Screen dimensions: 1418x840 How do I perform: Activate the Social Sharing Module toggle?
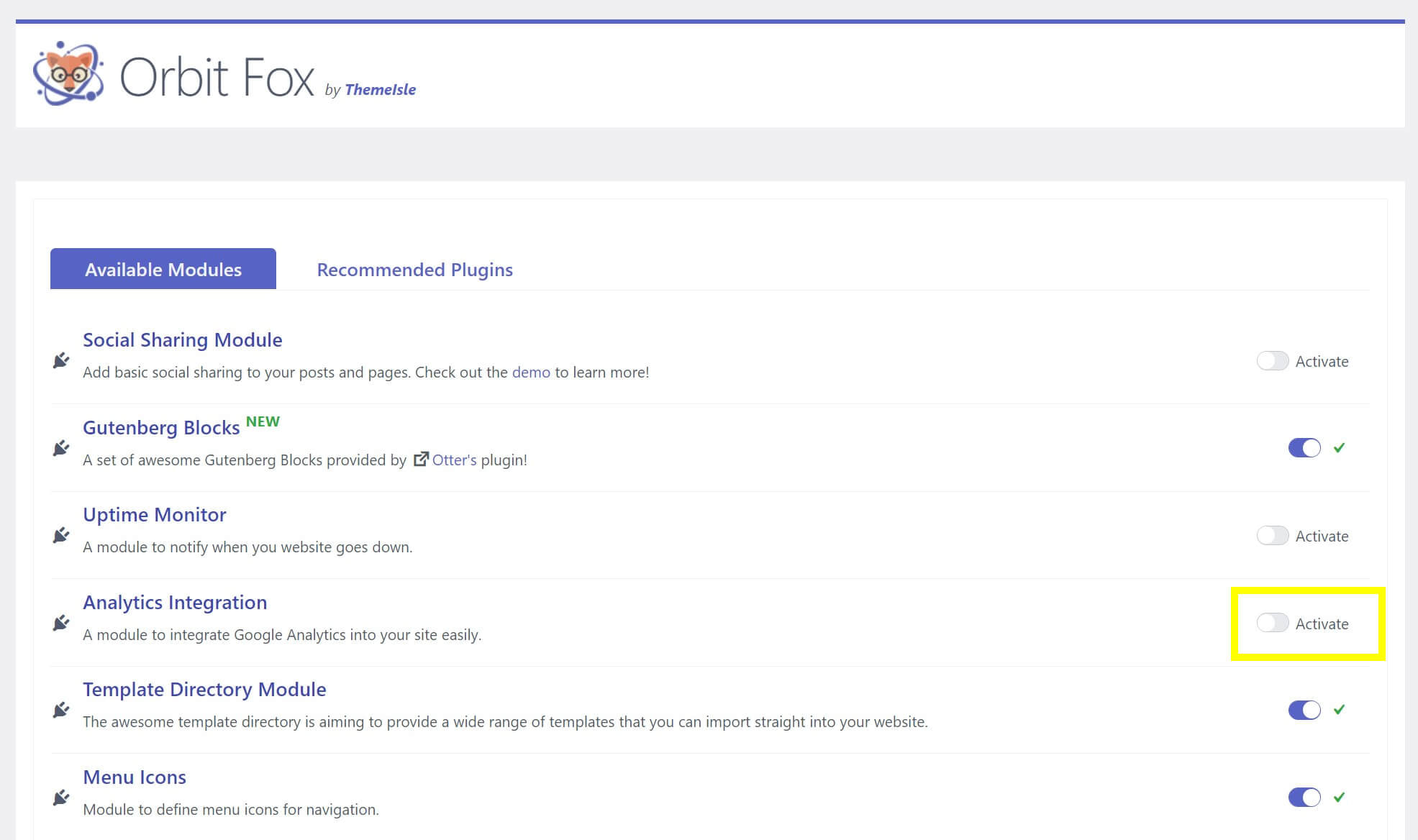click(x=1272, y=360)
